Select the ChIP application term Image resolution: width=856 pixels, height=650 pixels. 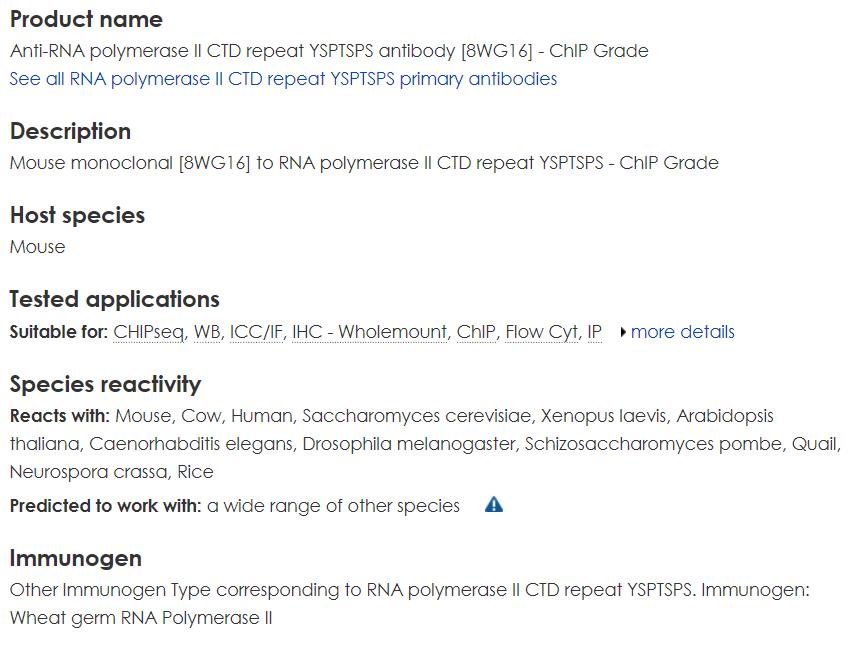[476, 332]
